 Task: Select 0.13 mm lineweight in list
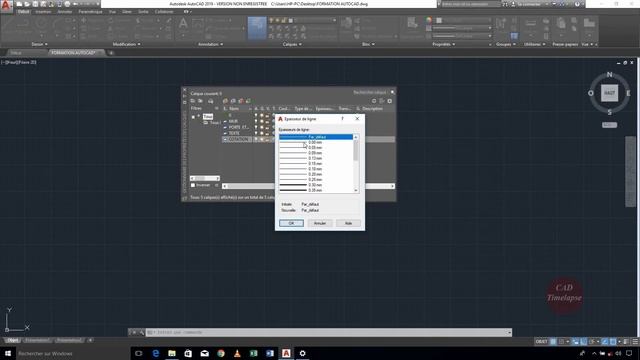coord(316,158)
